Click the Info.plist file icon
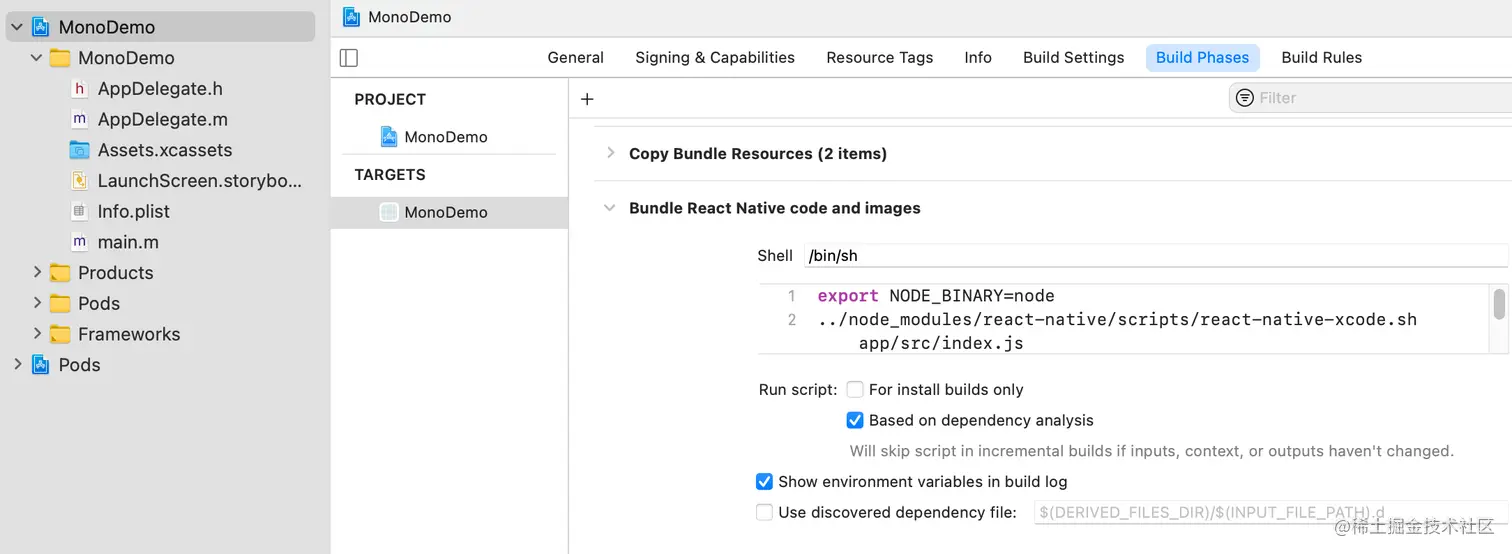This screenshot has height=554, width=1512. coord(80,211)
